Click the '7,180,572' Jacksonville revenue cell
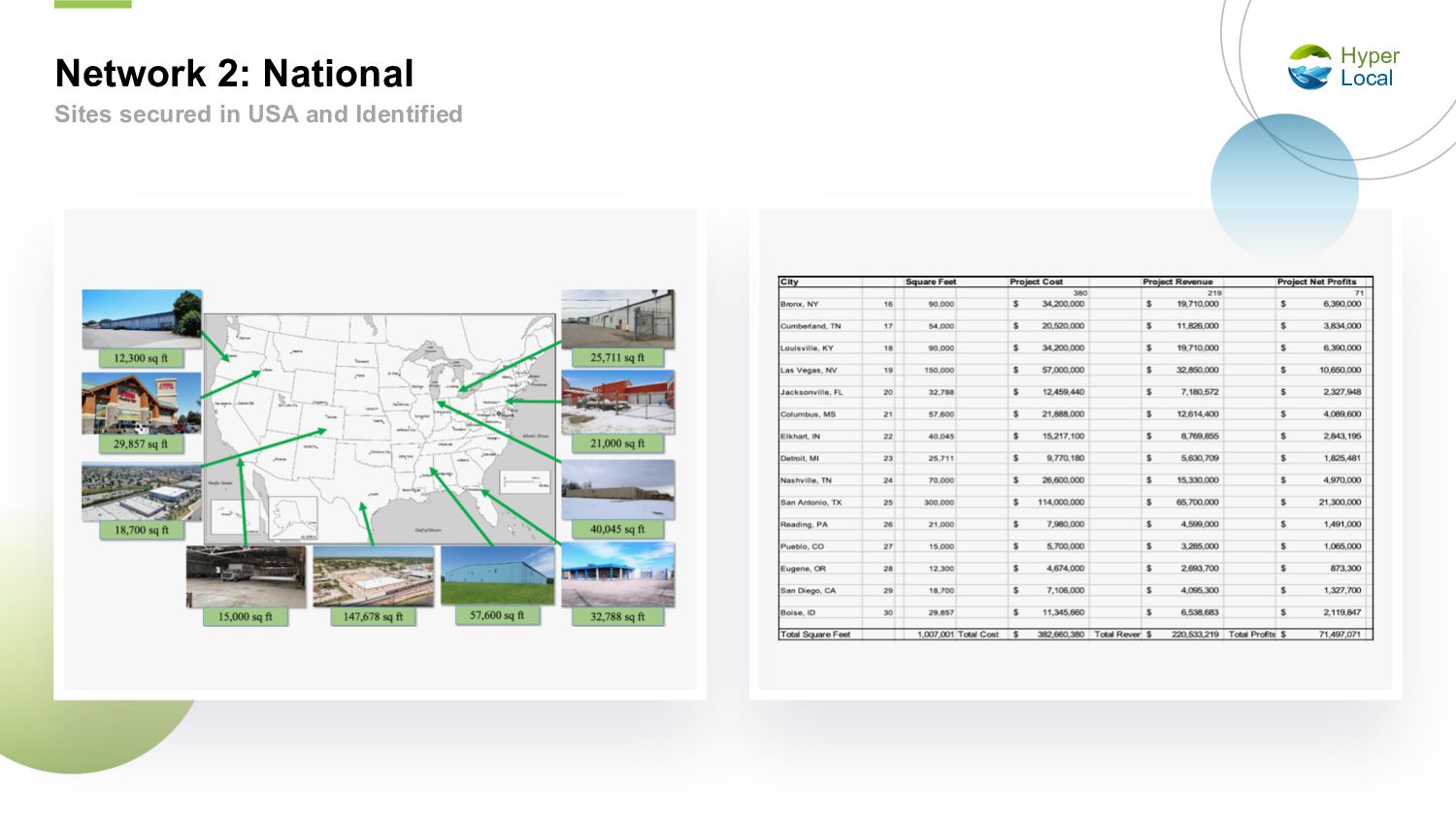The image size is (1456, 819). pos(1200,392)
